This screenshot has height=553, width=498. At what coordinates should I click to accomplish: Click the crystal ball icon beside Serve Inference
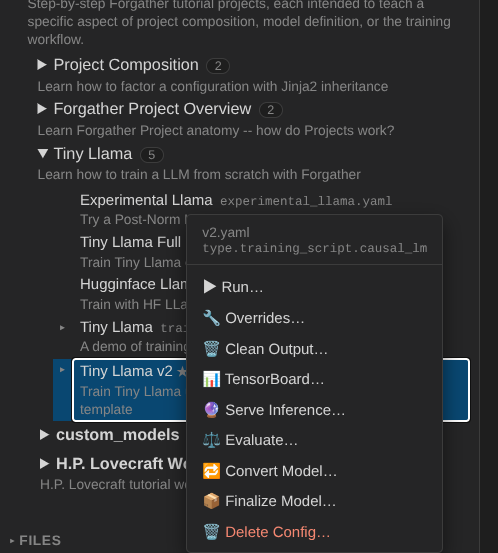pyautogui.click(x=211, y=410)
